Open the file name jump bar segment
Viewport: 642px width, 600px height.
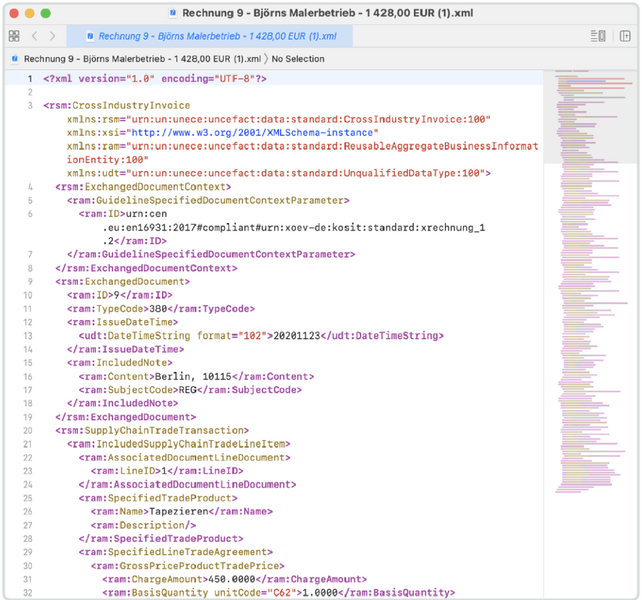click(142, 59)
